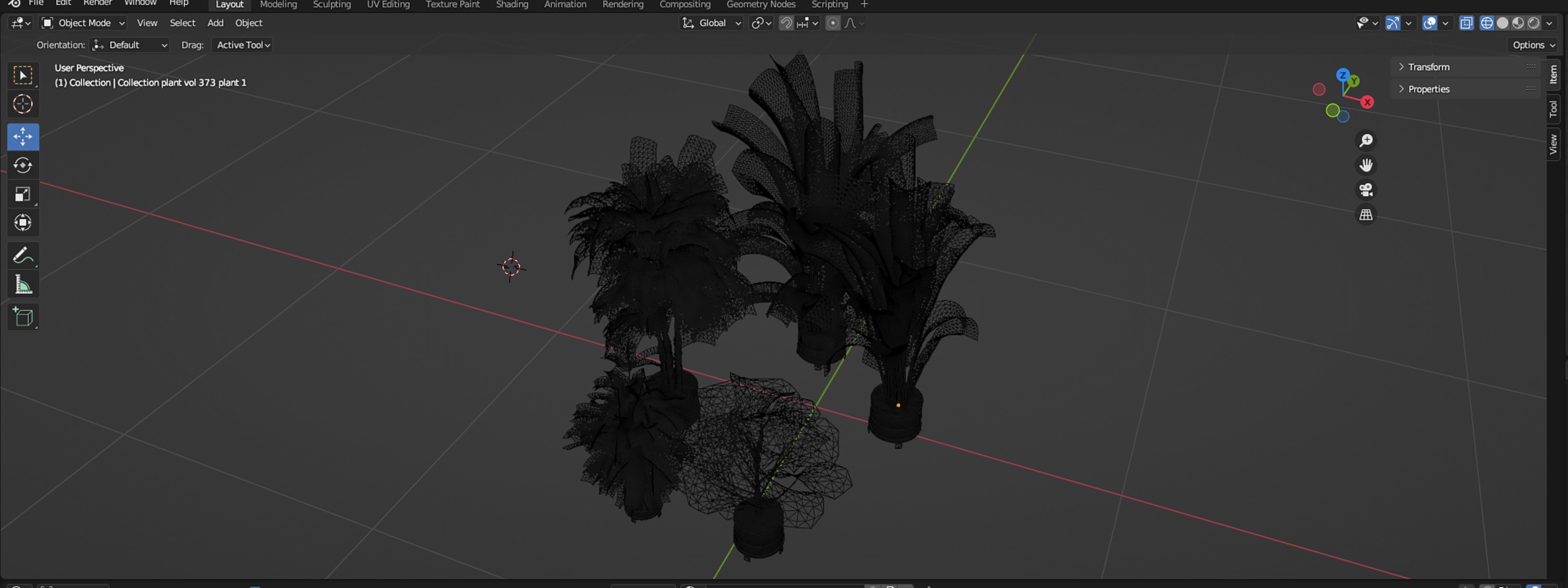Open the View sidebar tab
This screenshot has width=1568, height=588.
[x=1554, y=144]
